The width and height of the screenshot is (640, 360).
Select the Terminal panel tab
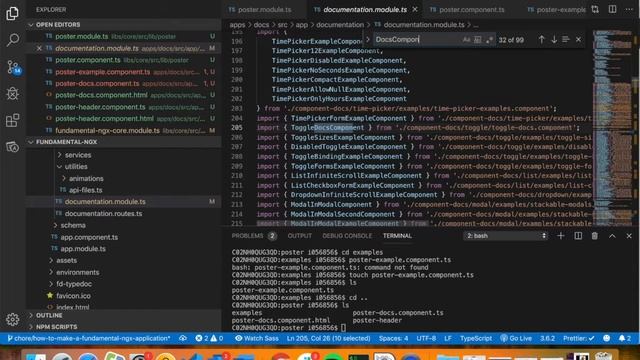coord(397,236)
